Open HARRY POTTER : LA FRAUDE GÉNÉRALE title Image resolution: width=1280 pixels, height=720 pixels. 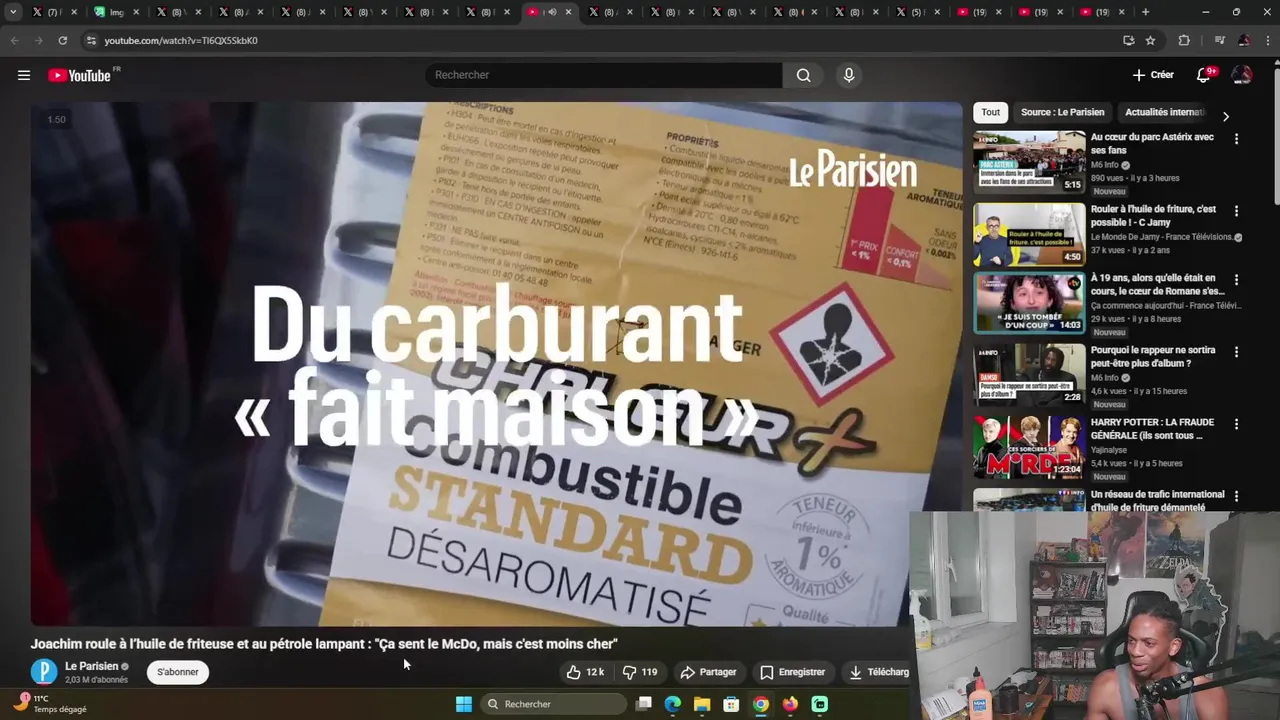pyautogui.click(x=1152, y=429)
